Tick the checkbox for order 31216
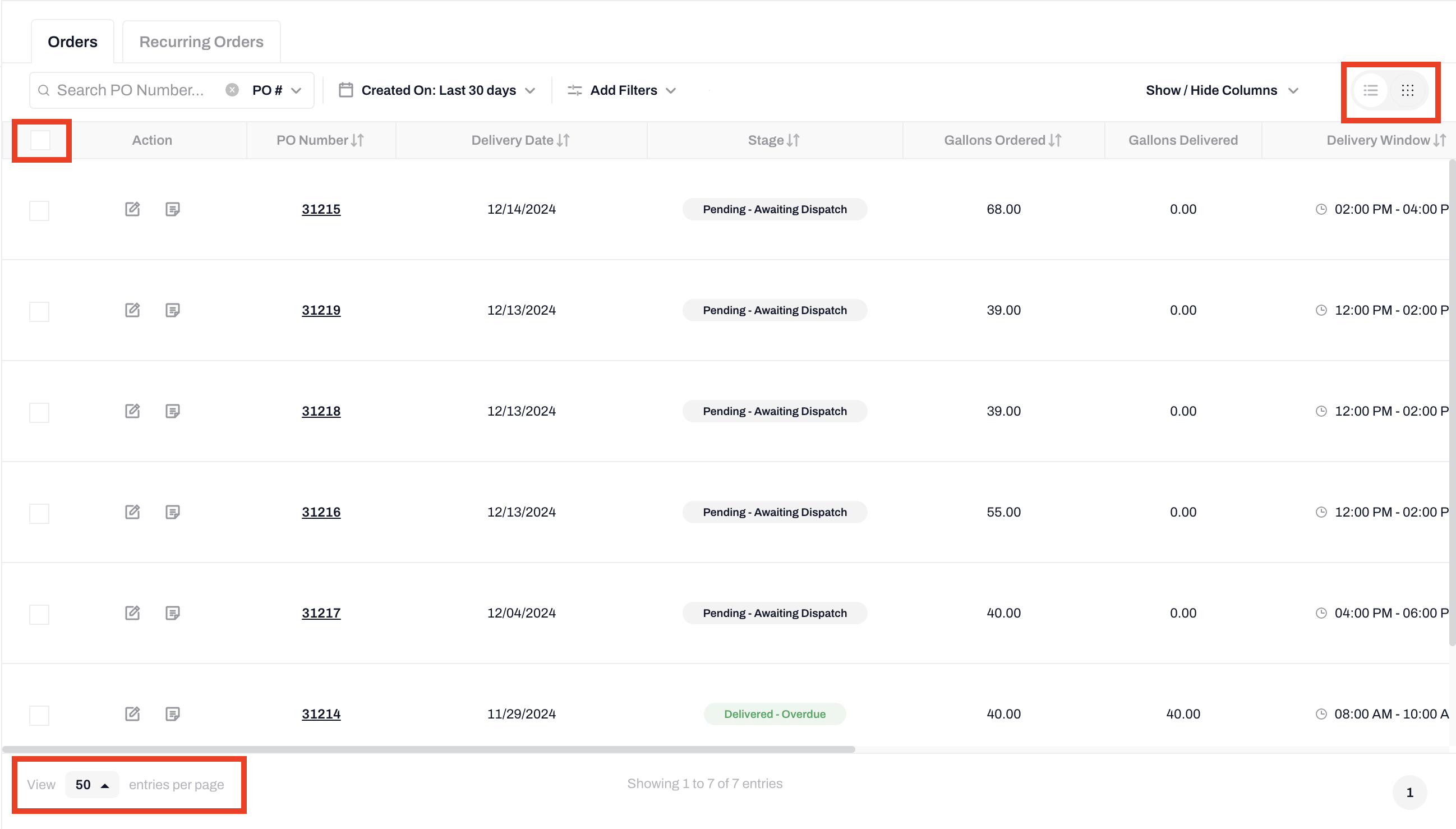 (x=39, y=513)
